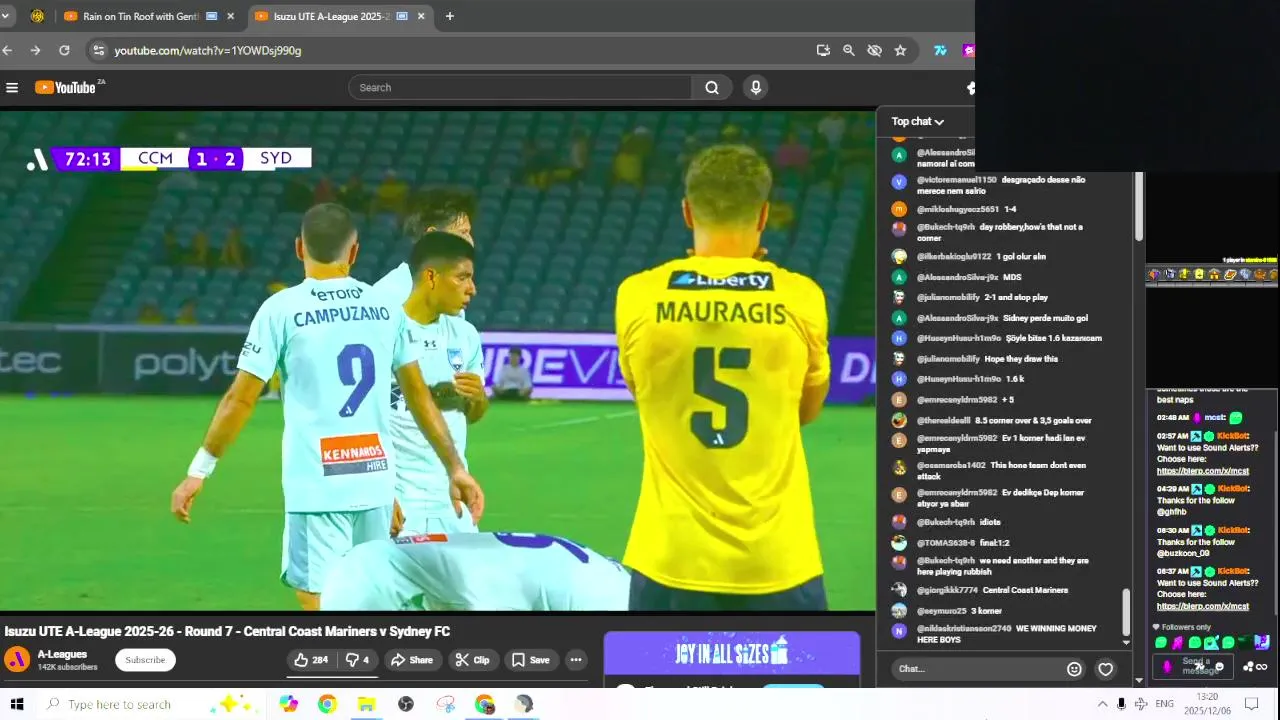Click the microphone icon in system tray
The width and height of the screenshot is (1280, 720).
click(1121, 704)
